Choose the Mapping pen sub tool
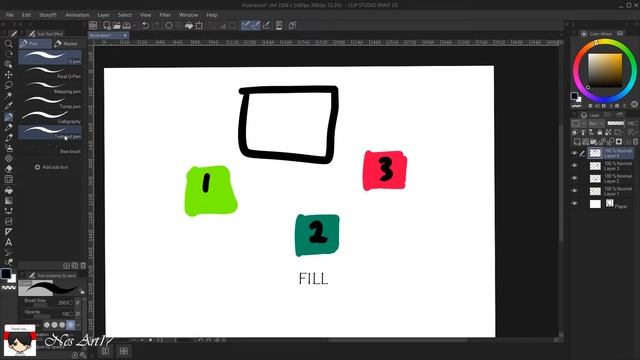 point(50,87)
